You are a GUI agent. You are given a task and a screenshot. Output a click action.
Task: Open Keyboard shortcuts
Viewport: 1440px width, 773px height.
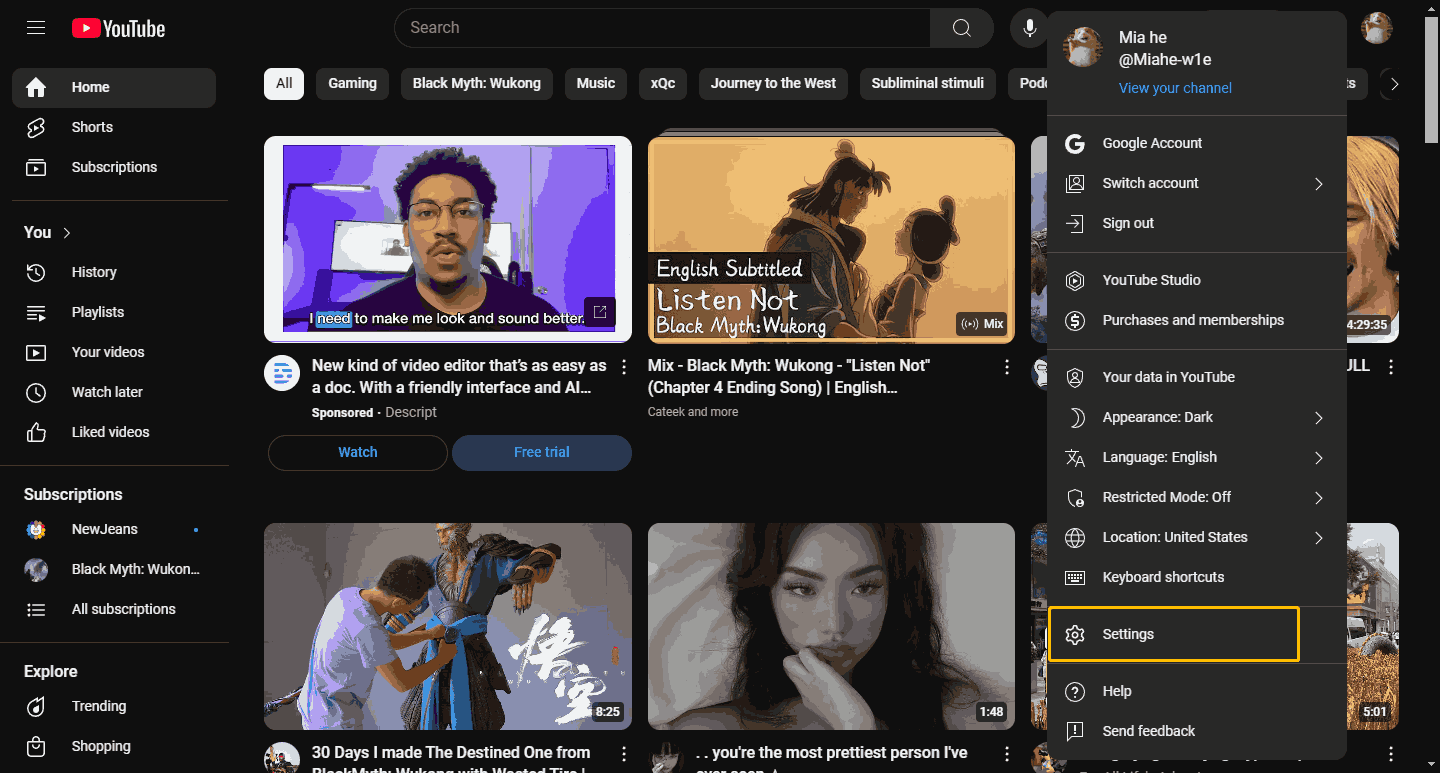click(x=1197, y=577)
